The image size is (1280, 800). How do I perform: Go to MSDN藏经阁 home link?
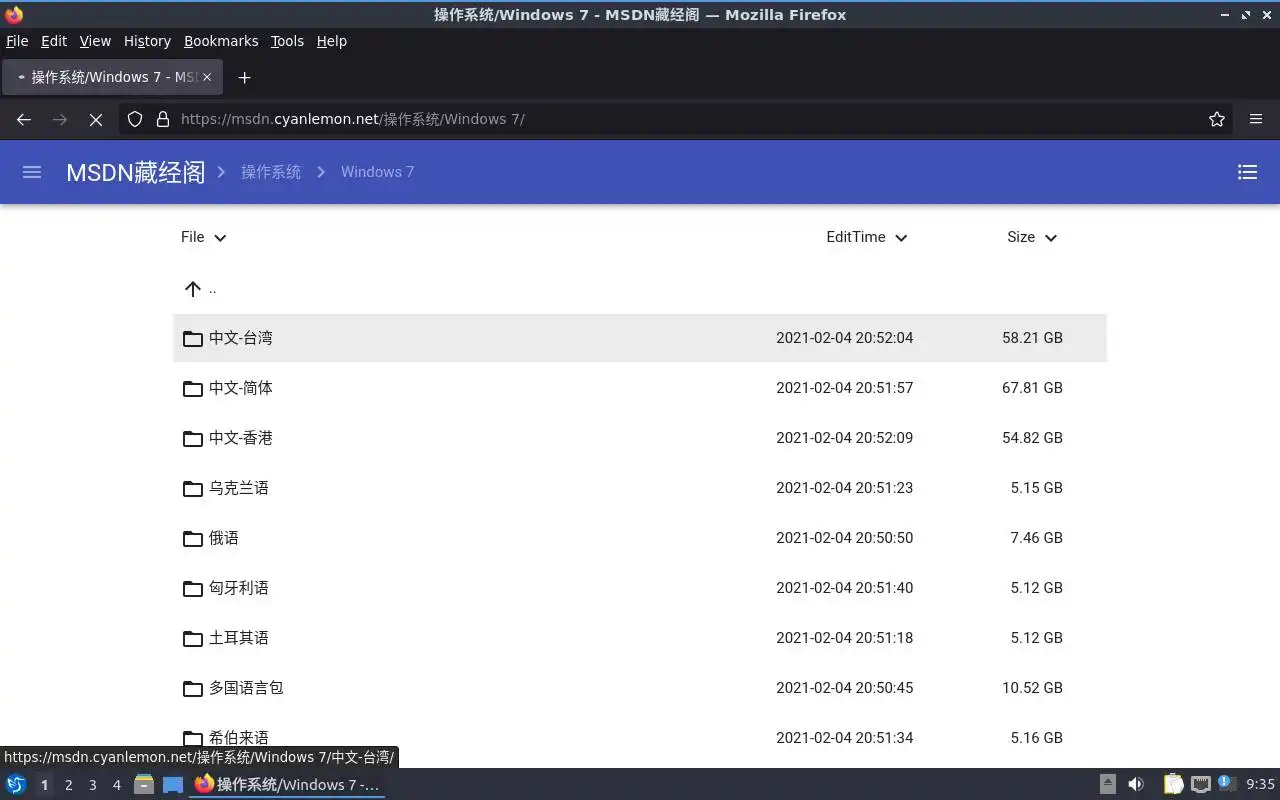(136, 172)
